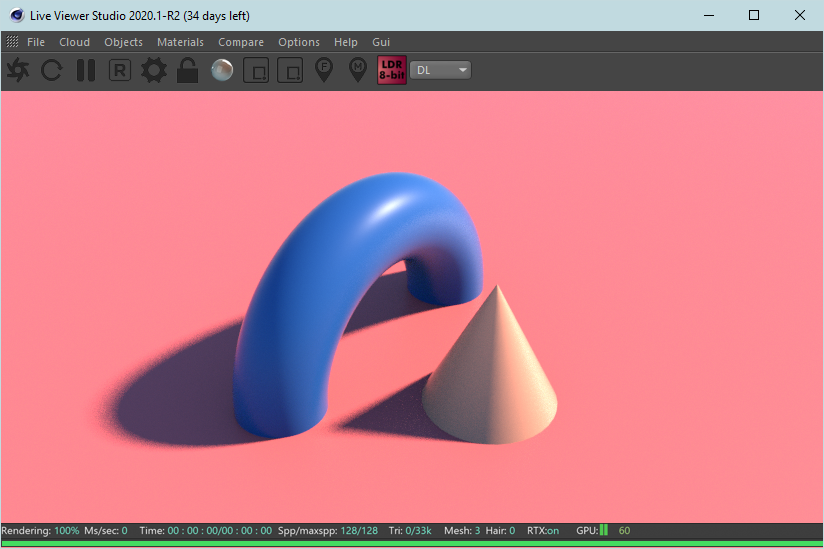
Task: Click the application logo in the title bar
Action: (17, 15)
